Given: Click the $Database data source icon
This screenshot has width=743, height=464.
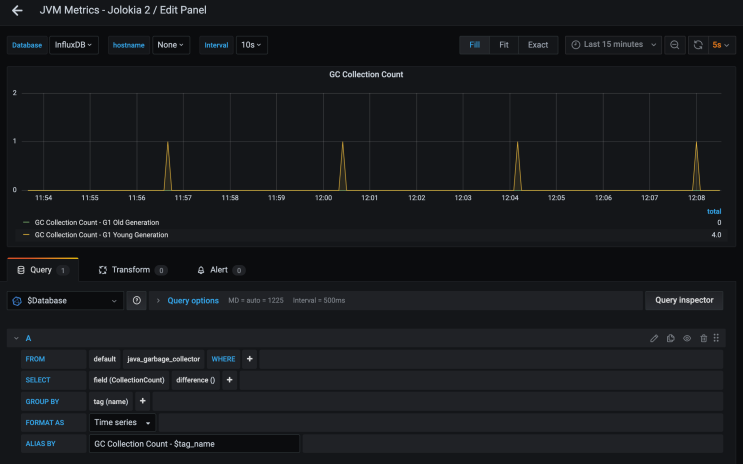Looking at the screenshot, I should (x=17, y=300).
